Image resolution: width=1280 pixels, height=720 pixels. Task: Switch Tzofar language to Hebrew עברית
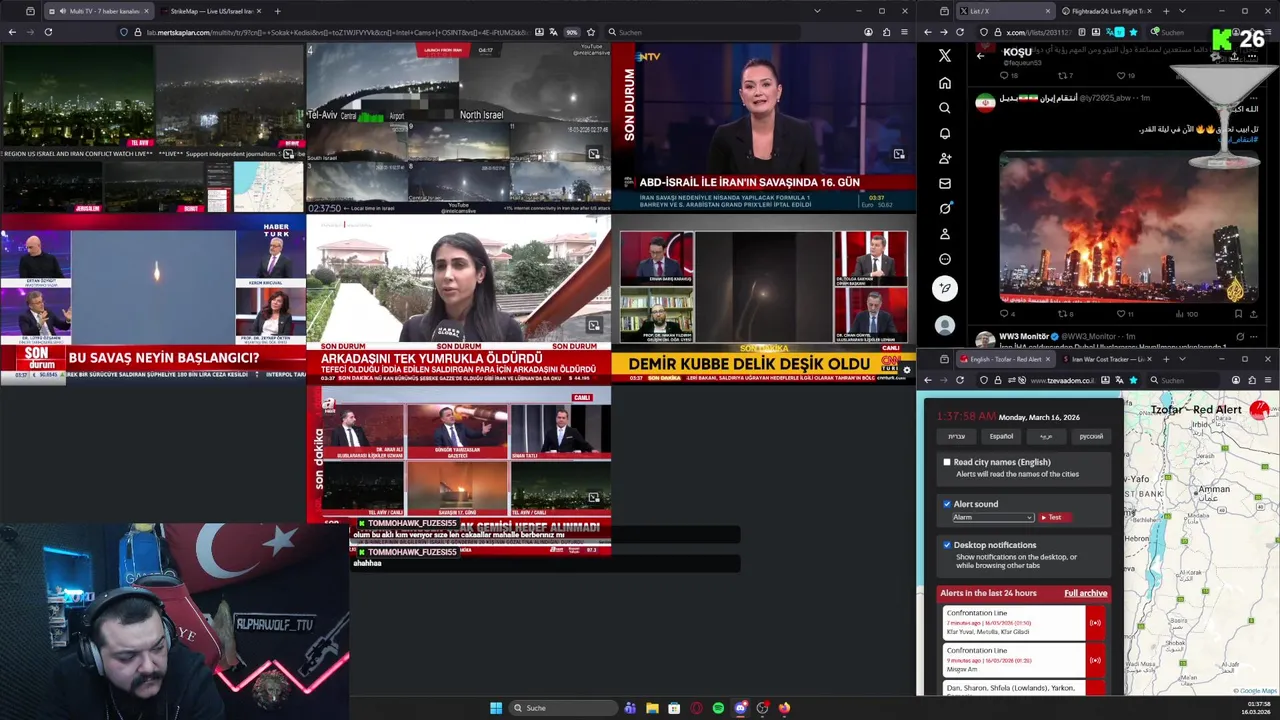point(957,436)
